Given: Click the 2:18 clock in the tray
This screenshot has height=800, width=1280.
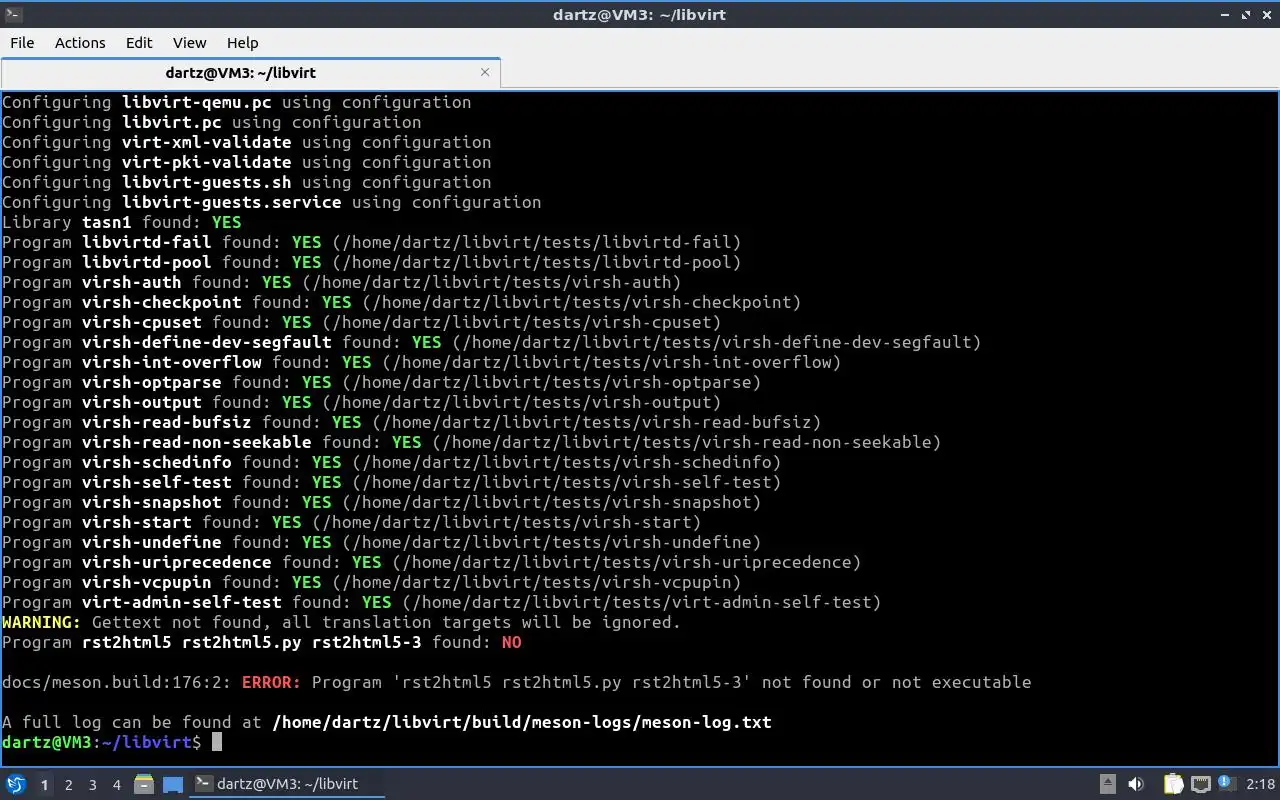Looking at the screenshot, I should coord(1261,784).
